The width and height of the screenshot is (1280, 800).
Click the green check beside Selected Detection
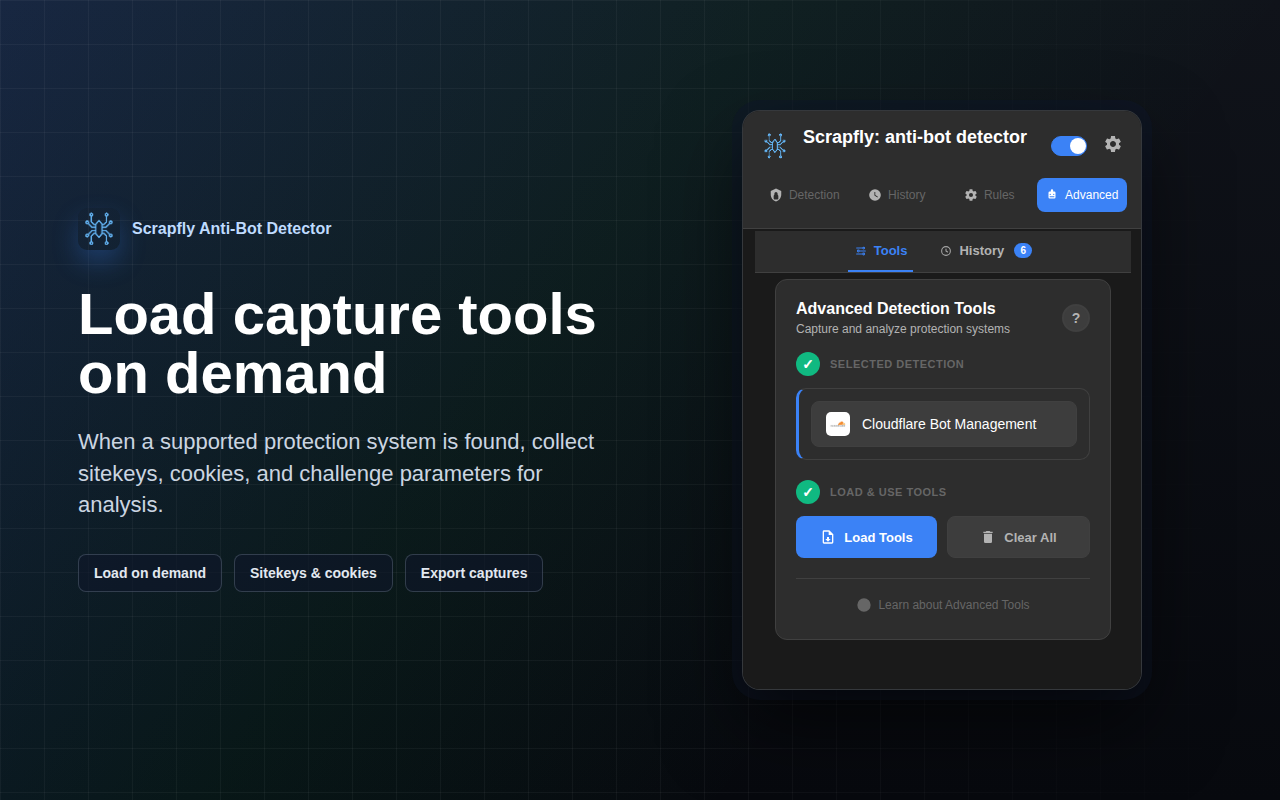point(808,364)
